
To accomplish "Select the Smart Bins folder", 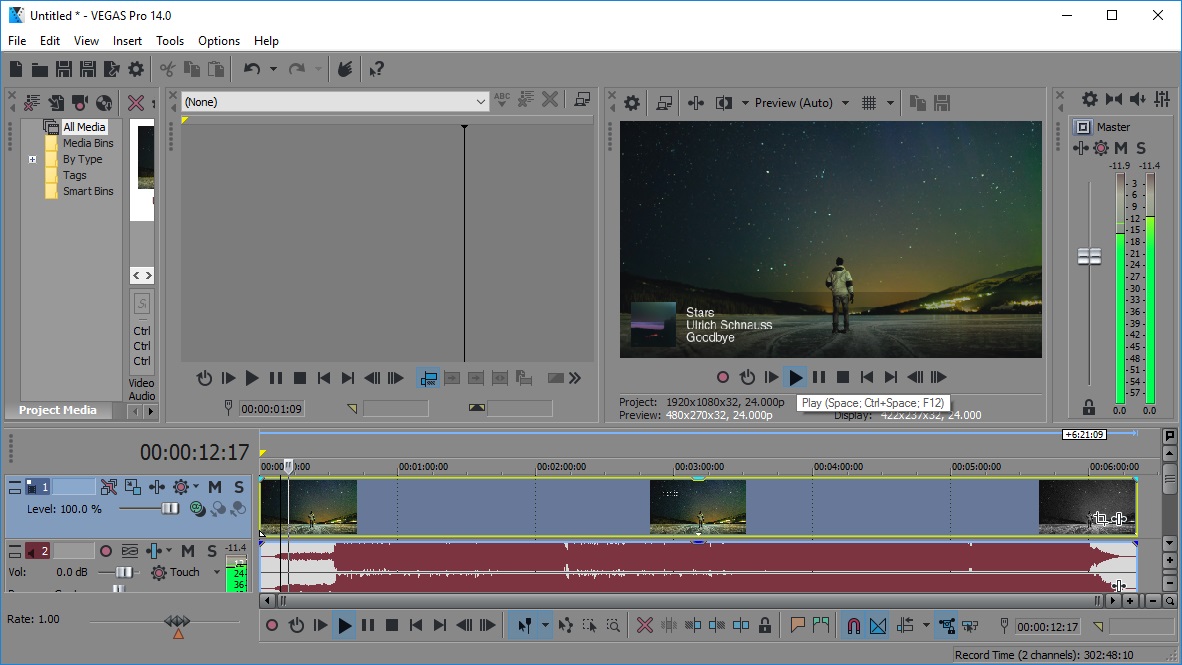I will [87, 191].
